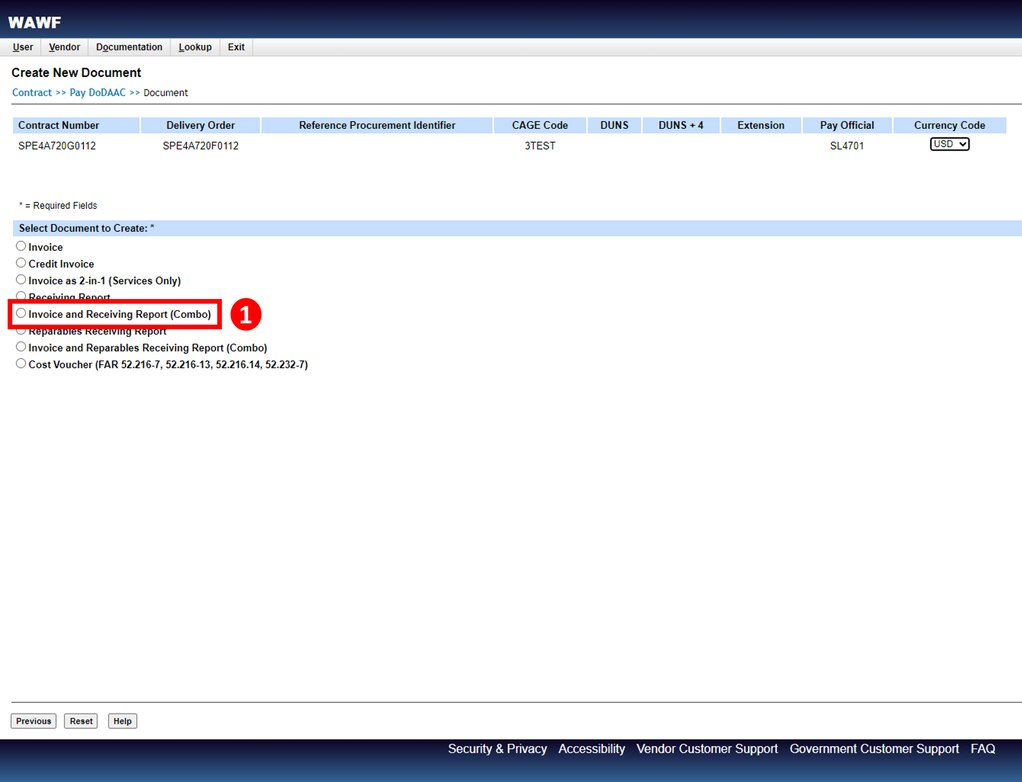Select Invoice as 2-in-1 (Services Only)
Viewport: 1022px width, 782px height.
[x=21, y=281]
